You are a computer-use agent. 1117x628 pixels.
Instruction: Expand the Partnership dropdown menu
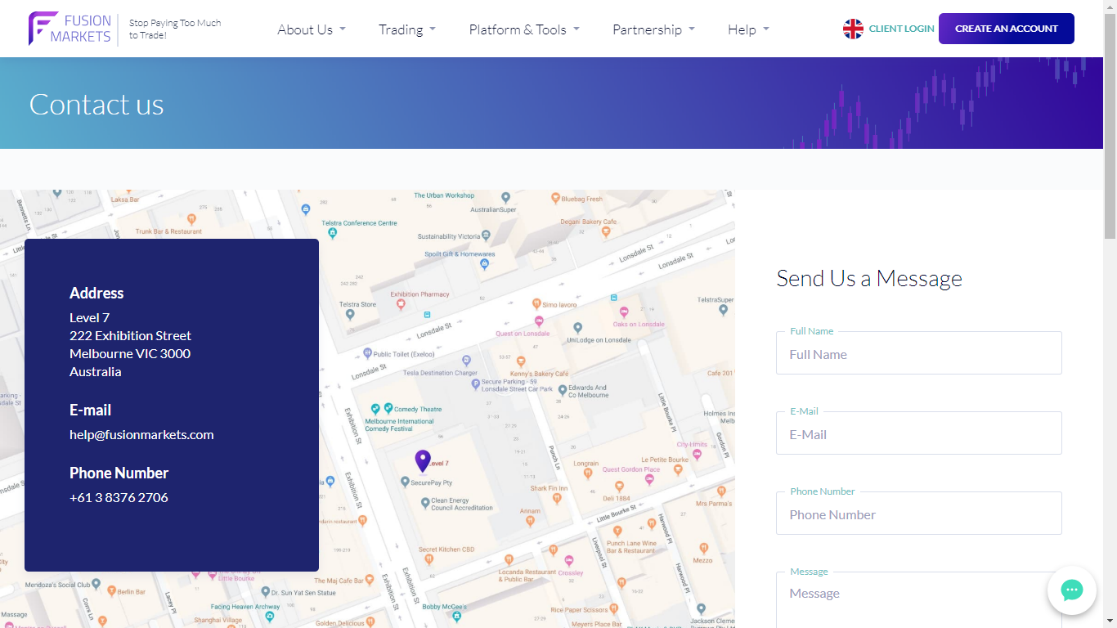click(x=653, y=29)
